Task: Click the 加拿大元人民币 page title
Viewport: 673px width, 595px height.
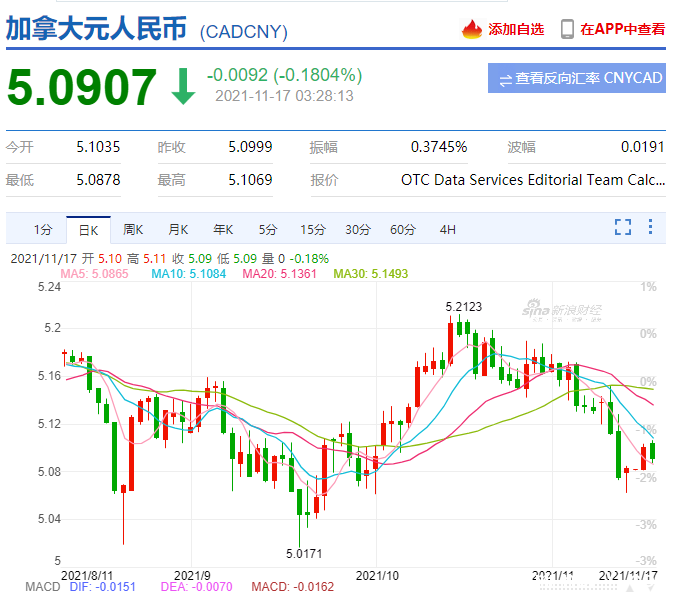Action: pyautogui.click(x=96, y=28)
